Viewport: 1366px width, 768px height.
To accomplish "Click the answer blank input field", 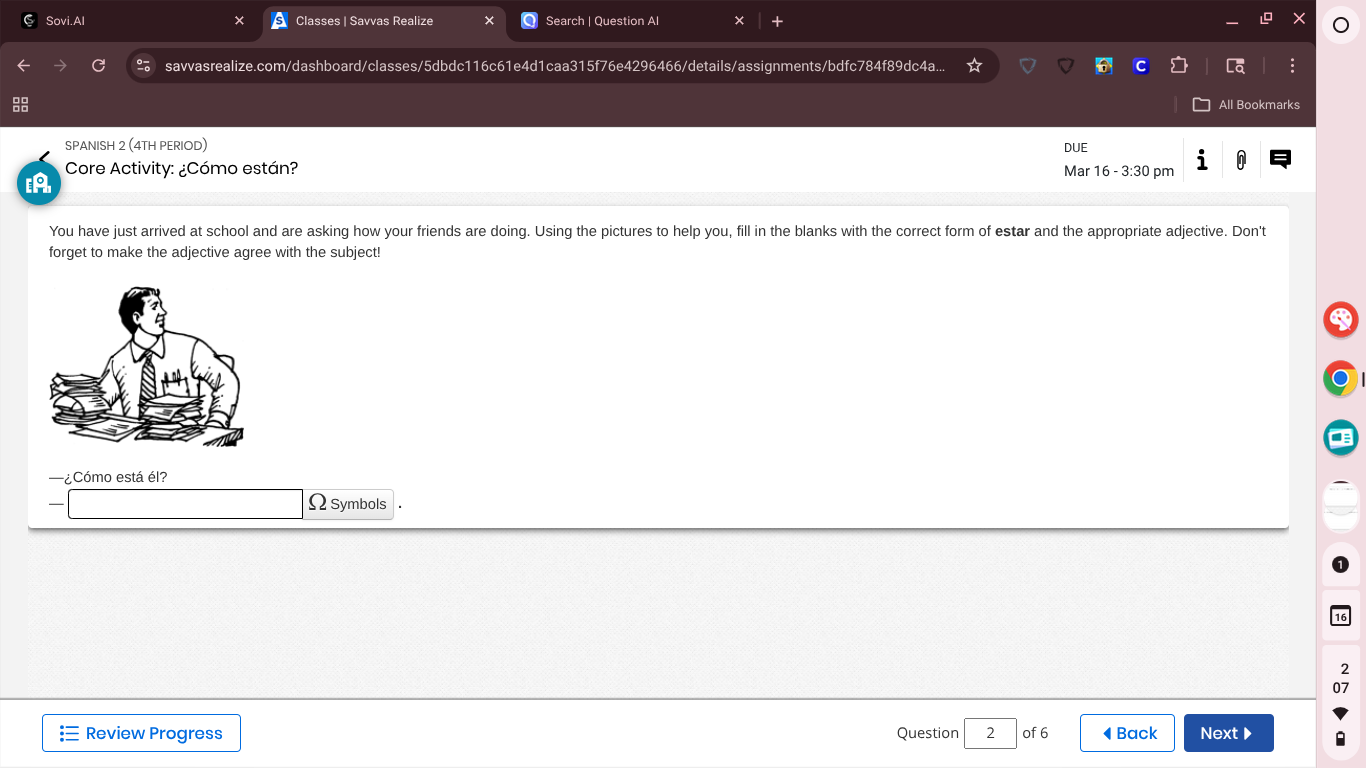I will 185,504.
